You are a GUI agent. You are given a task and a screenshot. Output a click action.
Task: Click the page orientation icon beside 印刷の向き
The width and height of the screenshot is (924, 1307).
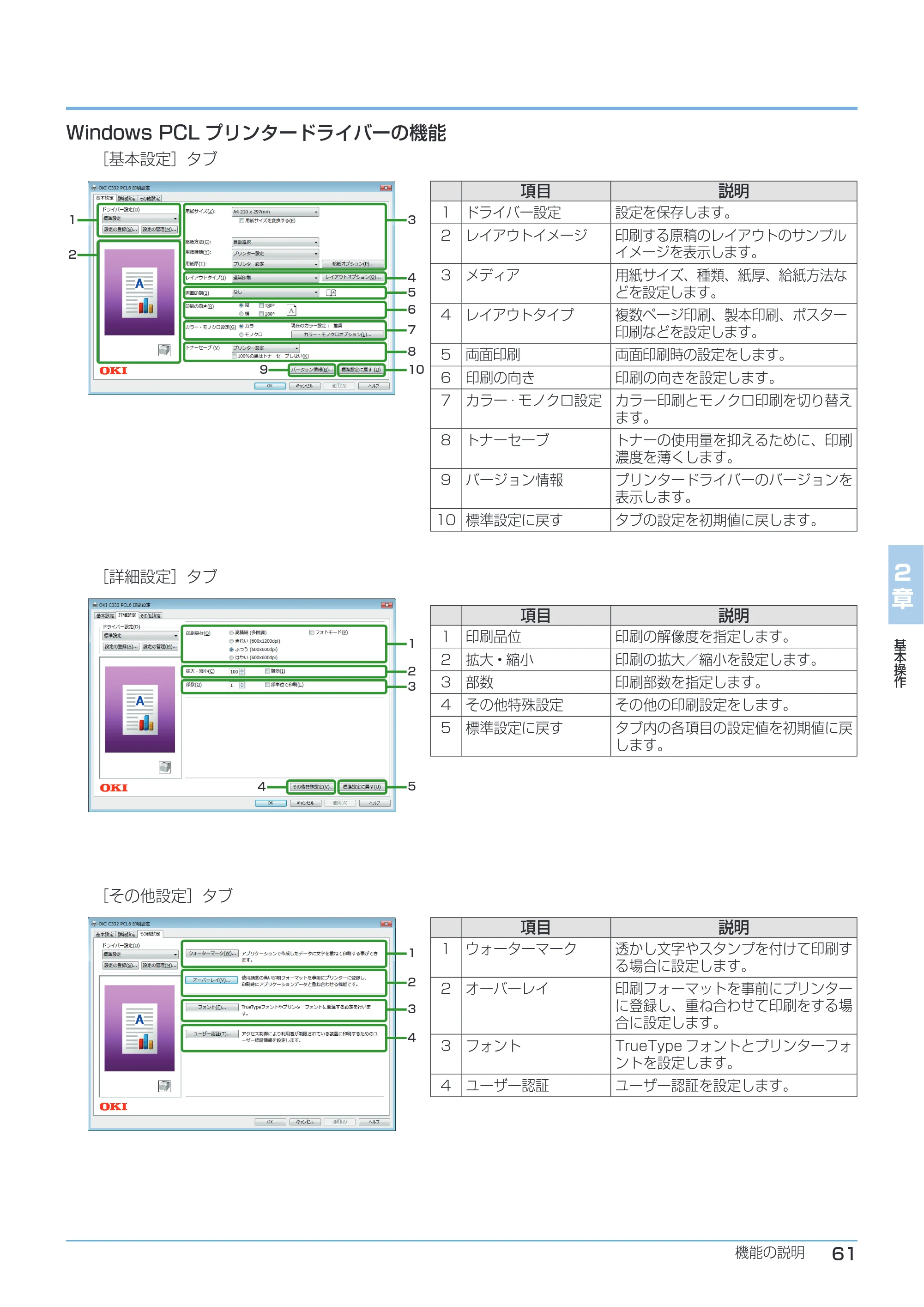[291, 310]
